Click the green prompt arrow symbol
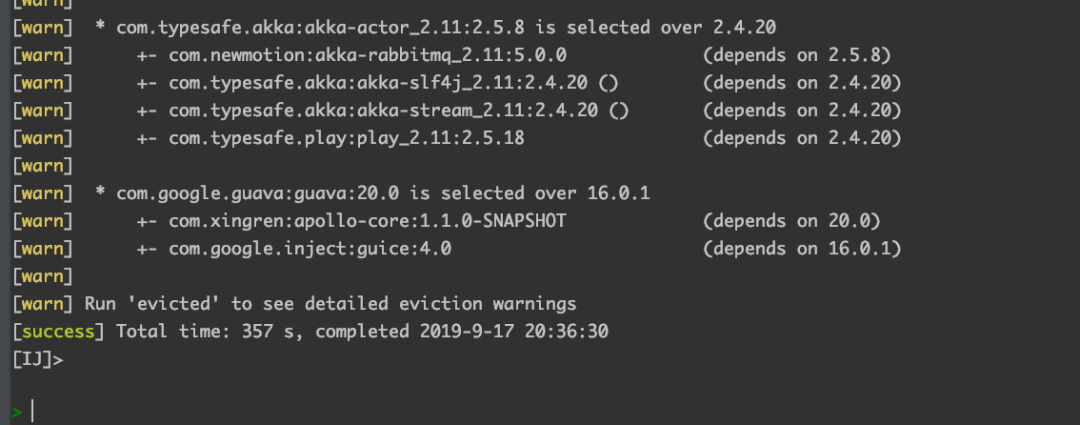1080x425 pixels. point(16,411)
